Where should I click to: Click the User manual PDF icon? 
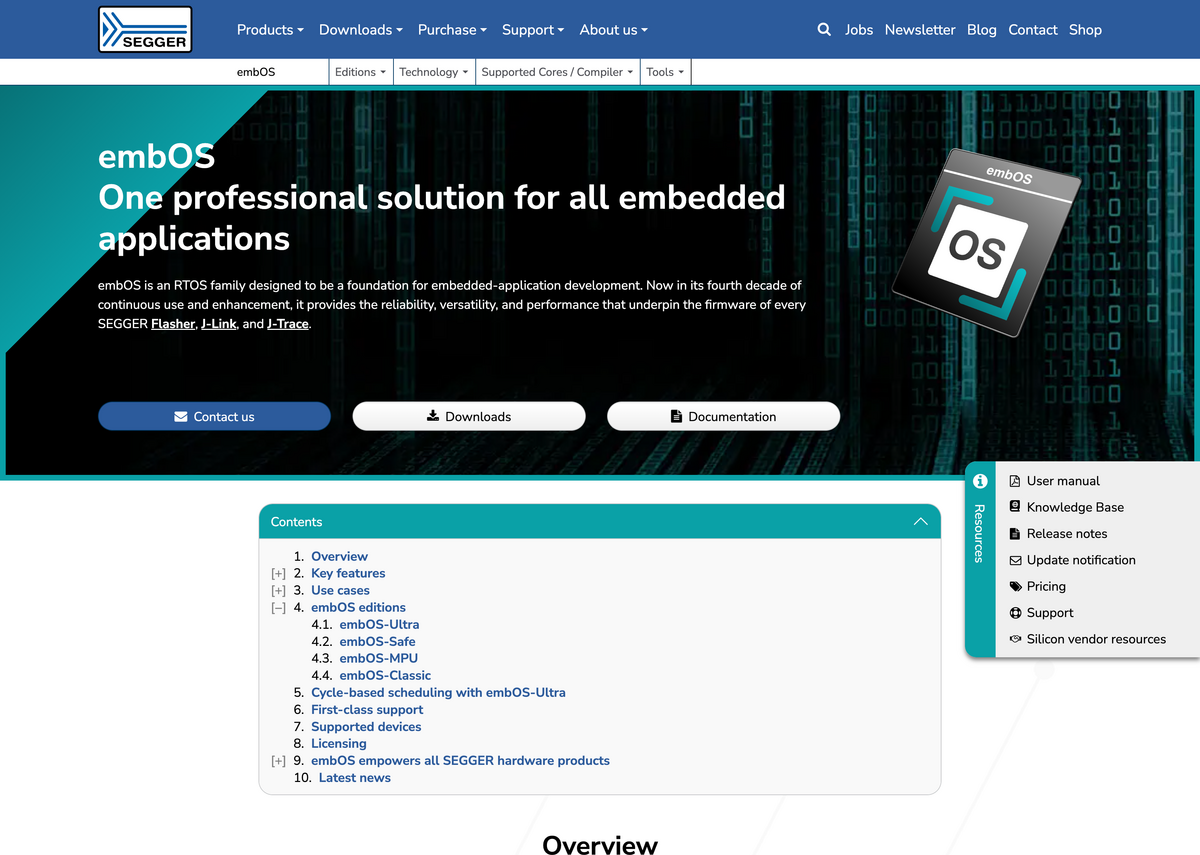point(1015,481)
